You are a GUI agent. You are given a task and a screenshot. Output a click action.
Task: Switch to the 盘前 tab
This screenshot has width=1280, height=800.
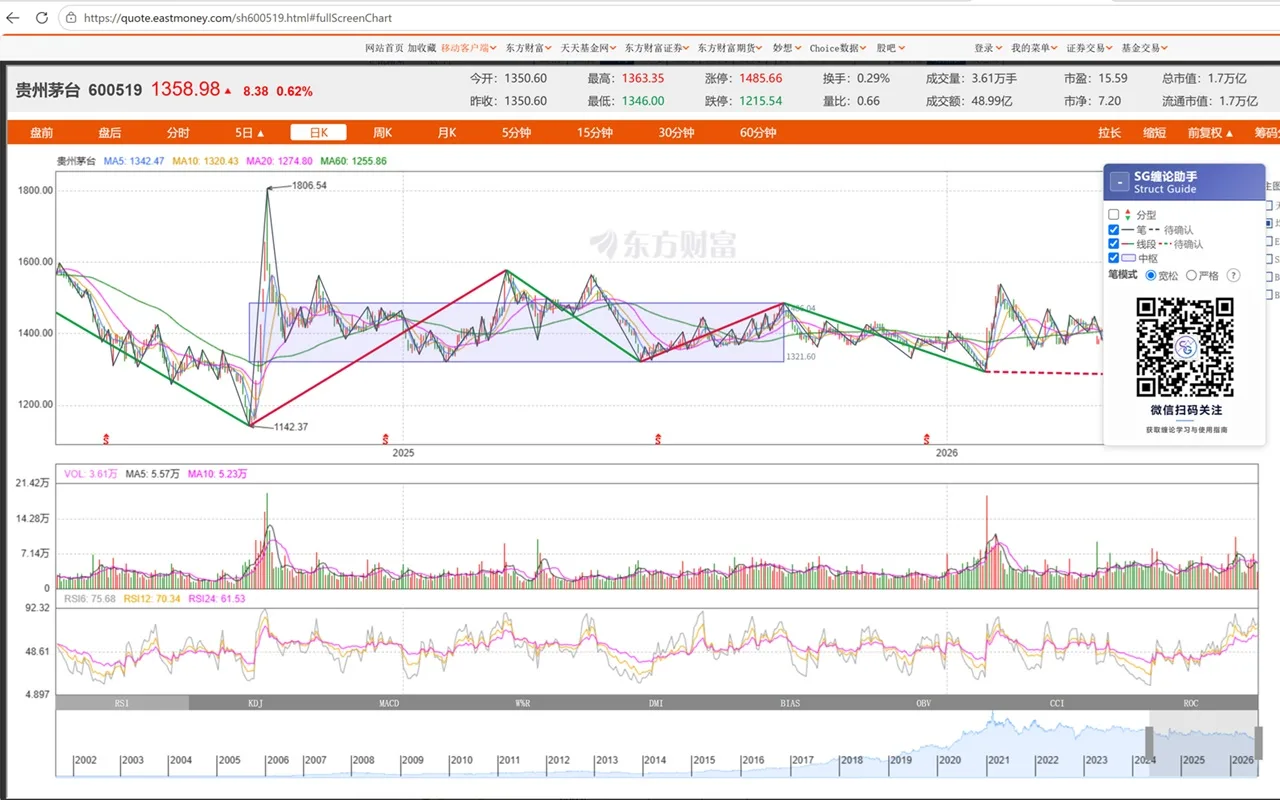click(42, 133)
